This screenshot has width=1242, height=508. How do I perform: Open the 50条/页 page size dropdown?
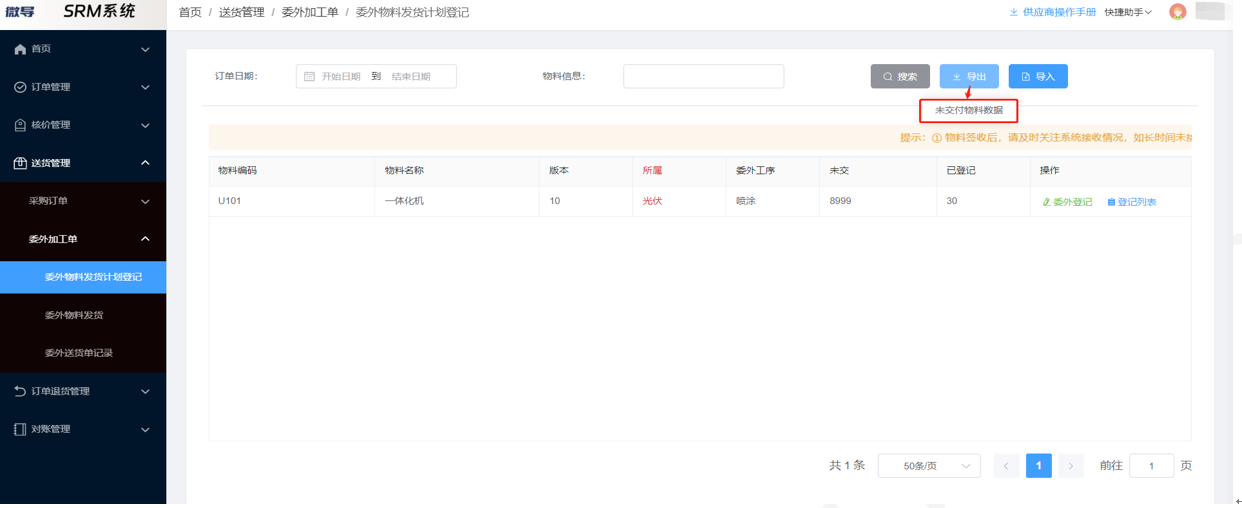(928, 466)
